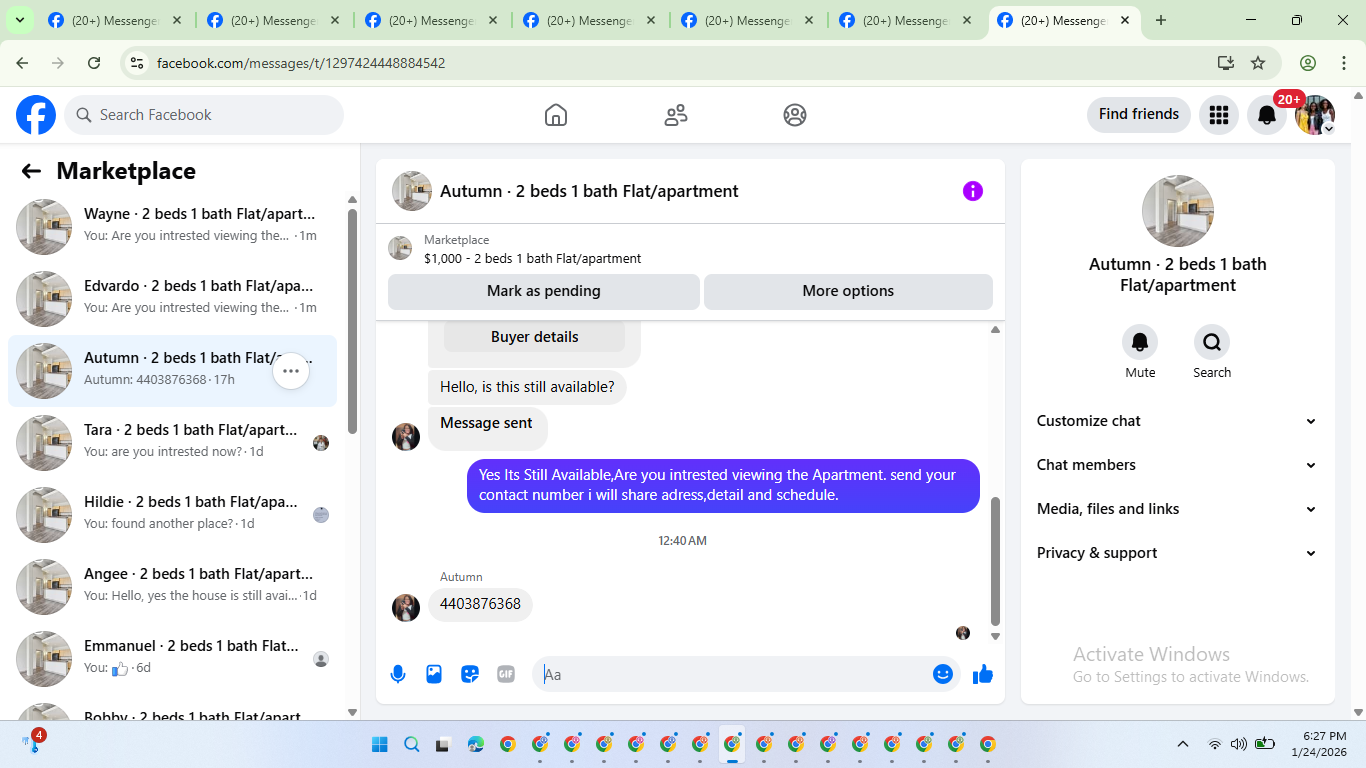Choose a sticker

(x=470, y=674)
